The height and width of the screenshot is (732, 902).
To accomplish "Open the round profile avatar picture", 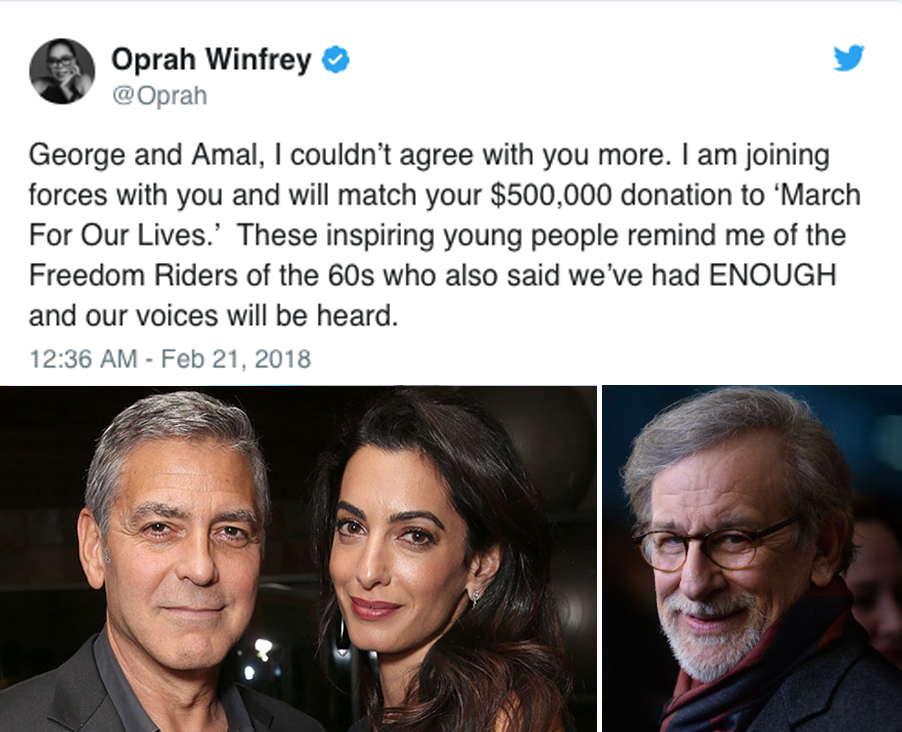I will tap(62, 72).
